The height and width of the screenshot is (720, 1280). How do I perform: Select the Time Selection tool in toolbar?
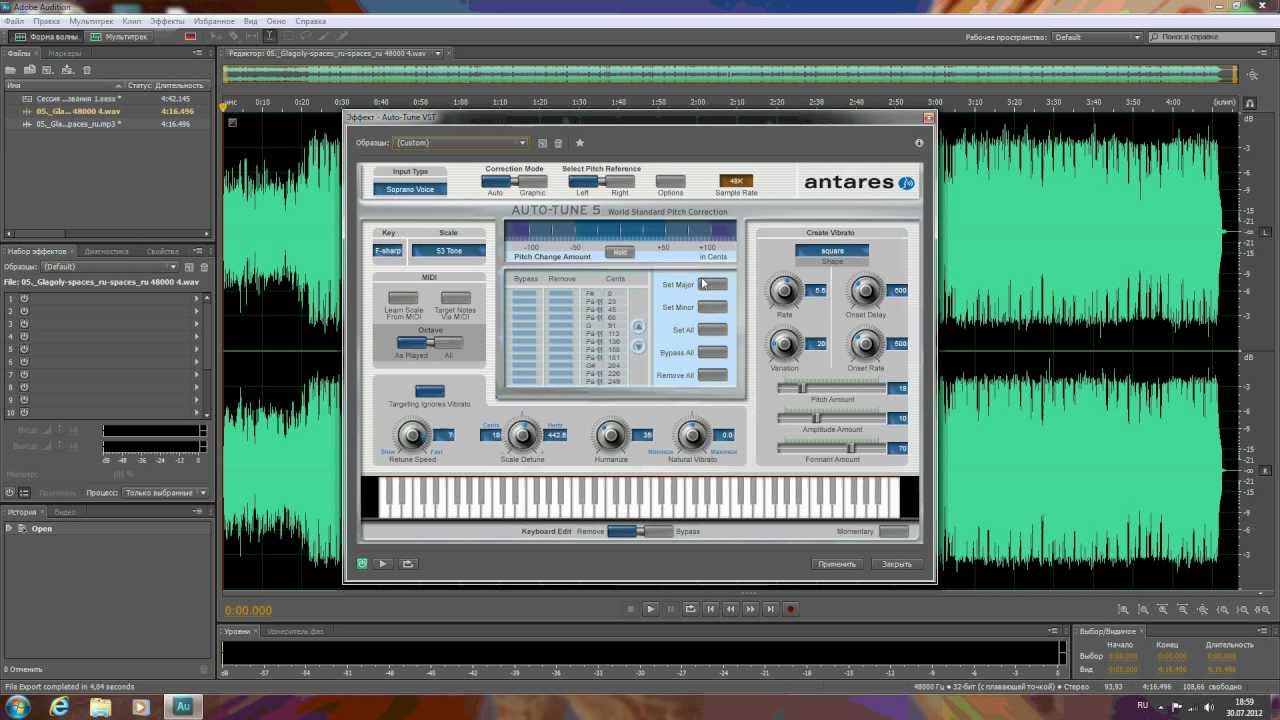[269, 37]
